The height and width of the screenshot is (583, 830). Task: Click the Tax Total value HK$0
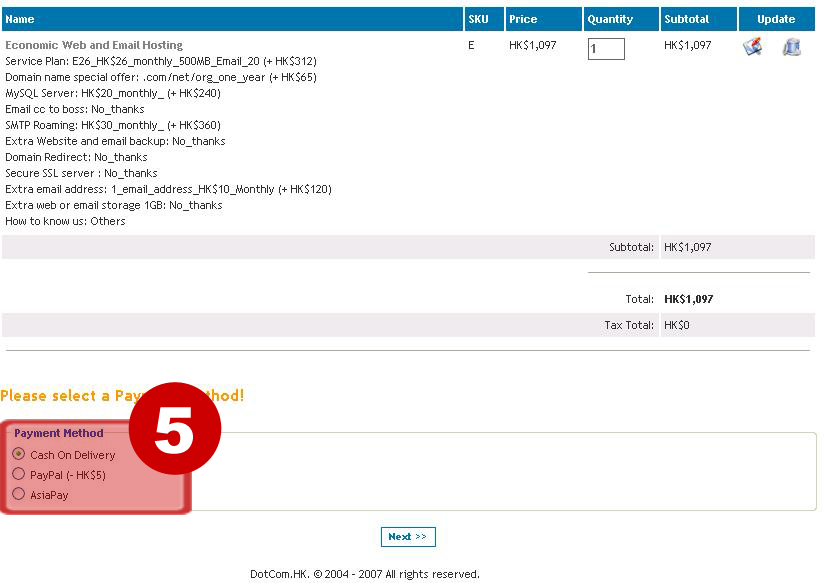click(x=676, y=325)
